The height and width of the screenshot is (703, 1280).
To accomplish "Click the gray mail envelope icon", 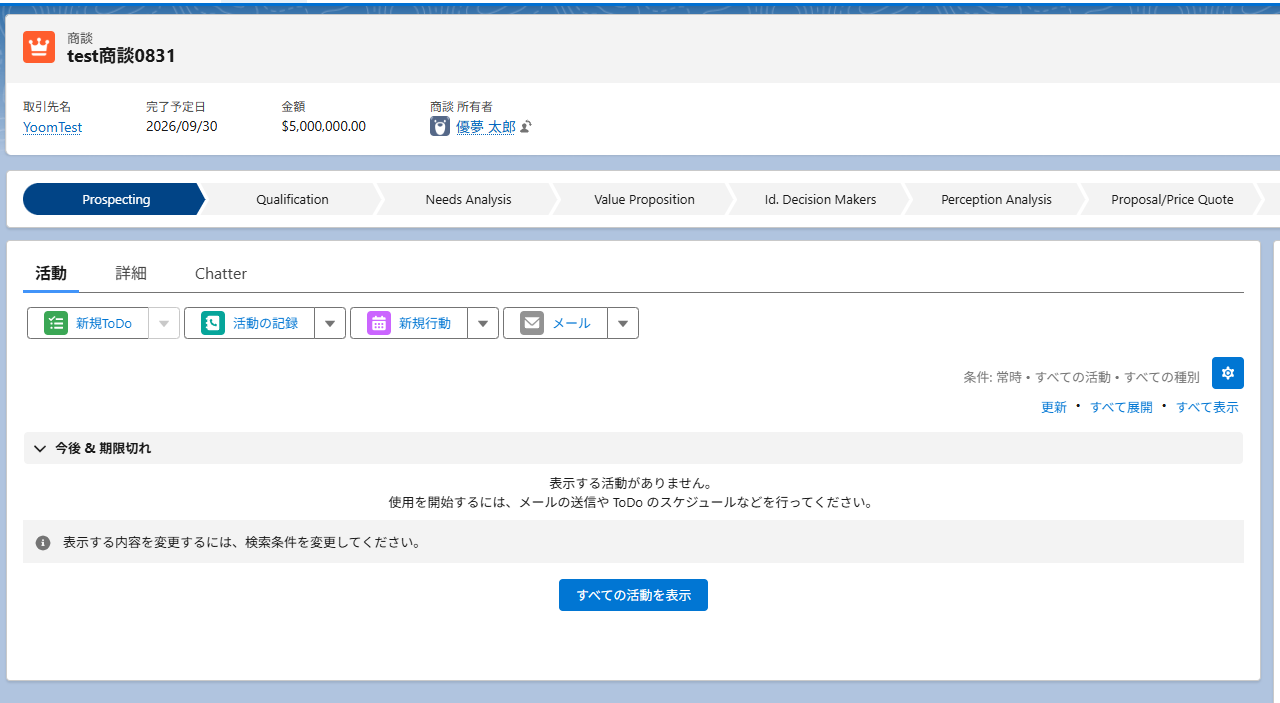I will pos(532,323).
